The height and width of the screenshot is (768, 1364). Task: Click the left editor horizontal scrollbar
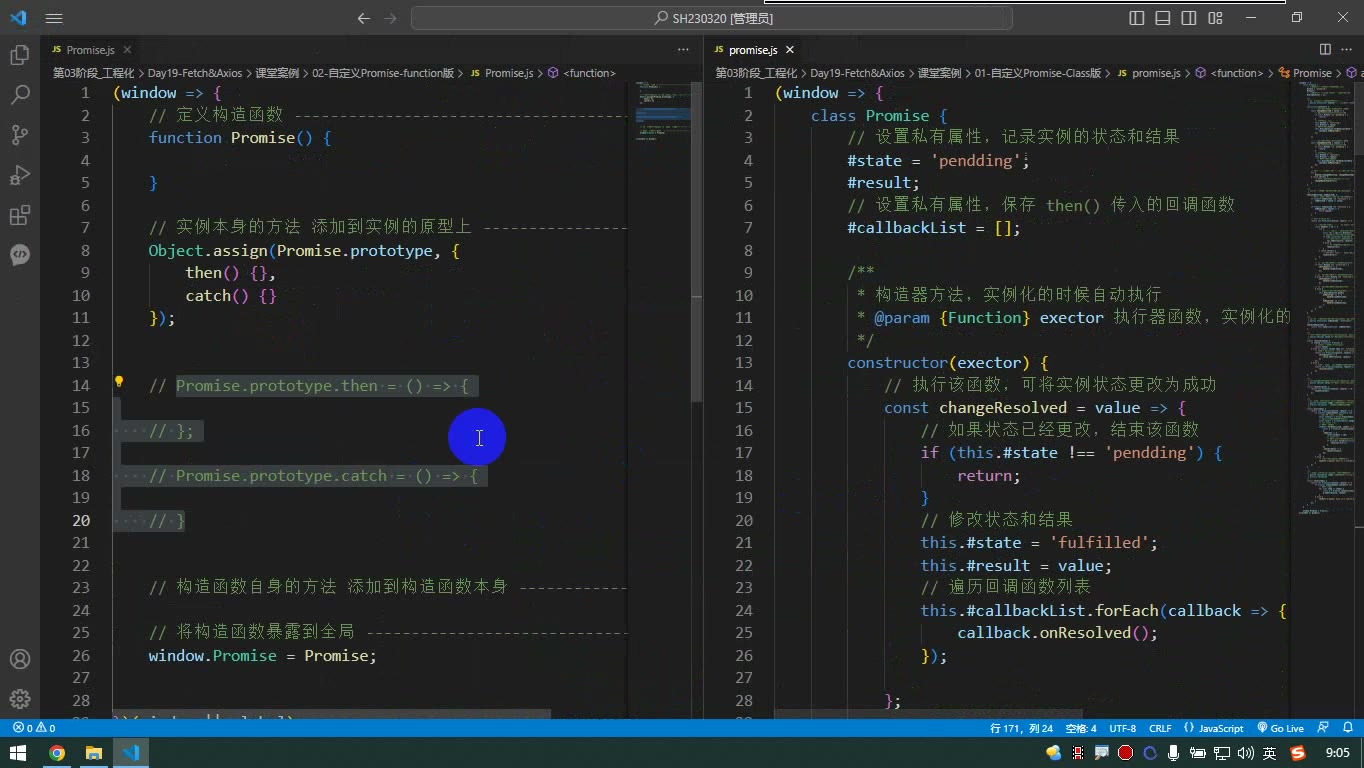(331, 714)
